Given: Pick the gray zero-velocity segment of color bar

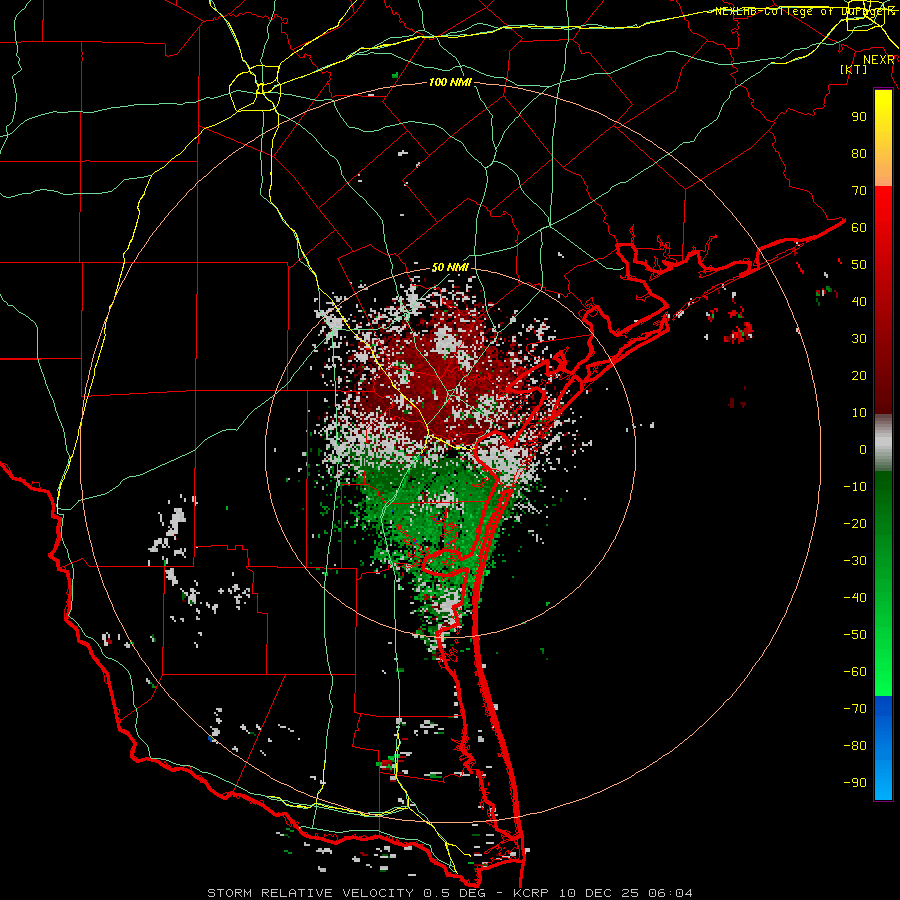Looking at the screenshot, I should 883,443.
